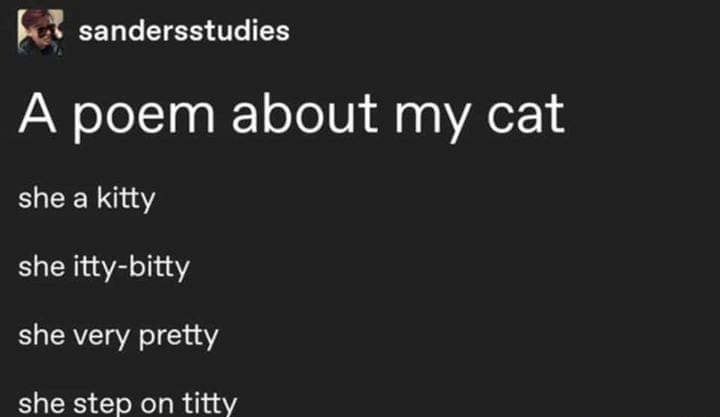Select the line "she very pretty"

tap(118, 336)
